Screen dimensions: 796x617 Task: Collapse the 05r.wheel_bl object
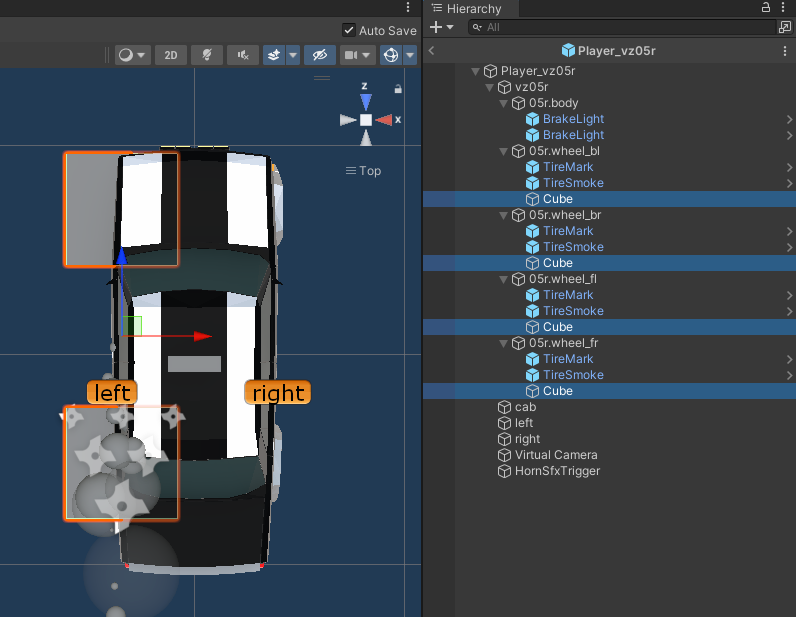pos(504,151)
